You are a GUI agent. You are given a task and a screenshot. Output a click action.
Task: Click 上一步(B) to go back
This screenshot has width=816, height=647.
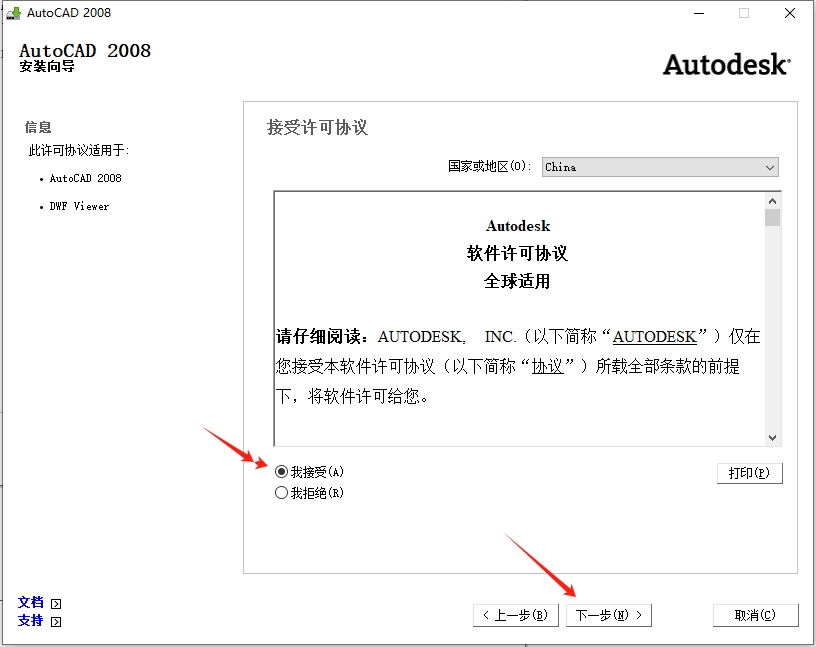[516, 615]
